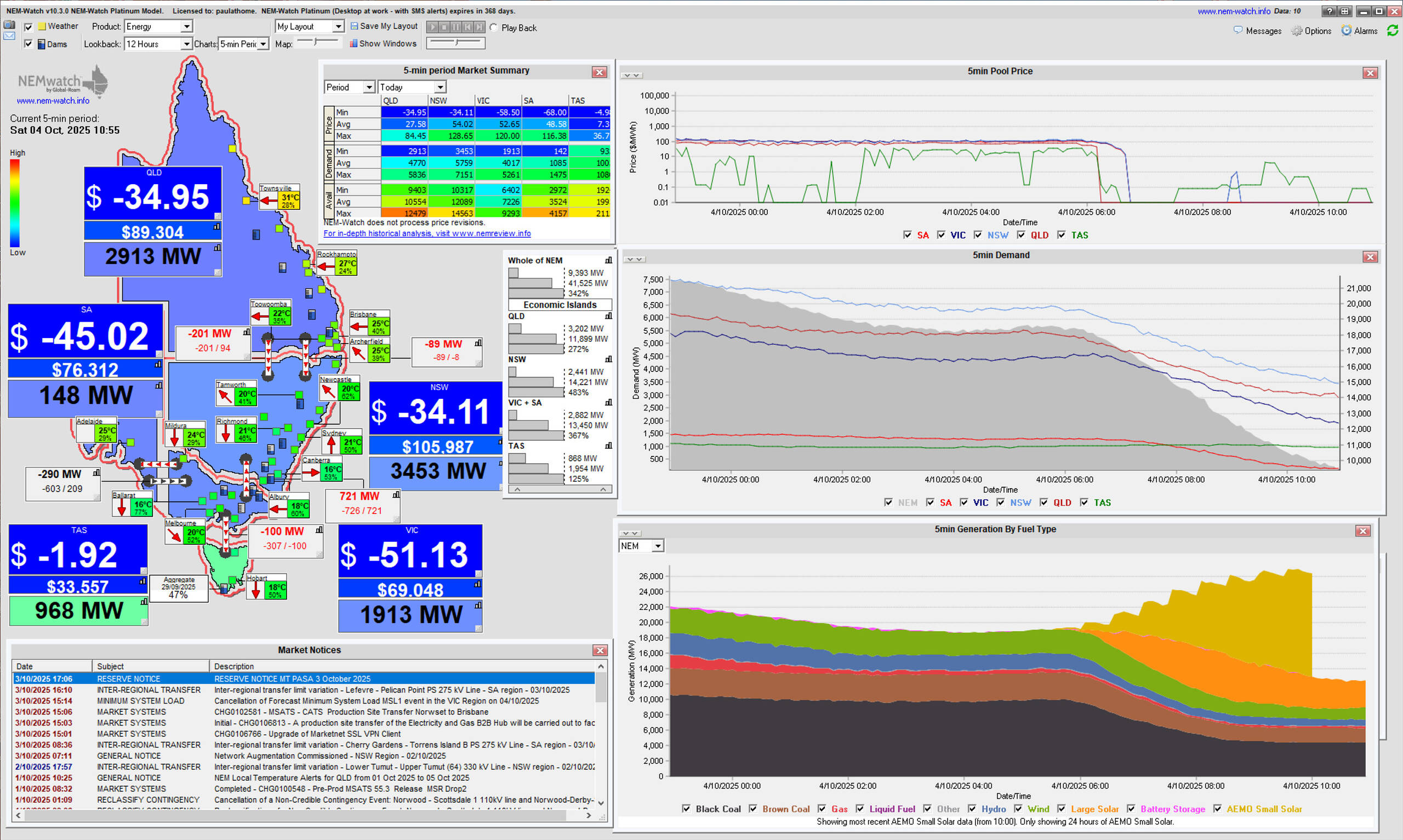Click the camera snapshot icon
This screenshot has height=840, width=1403.
pyautogui.click(x=9, y=25)
